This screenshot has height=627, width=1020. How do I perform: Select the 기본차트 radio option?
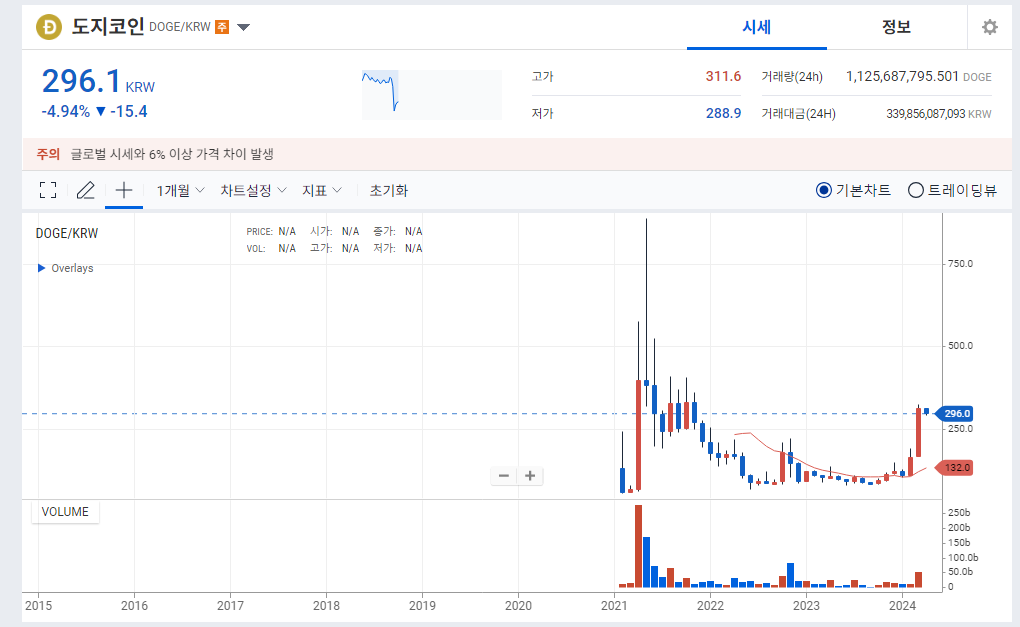point(853,190)
